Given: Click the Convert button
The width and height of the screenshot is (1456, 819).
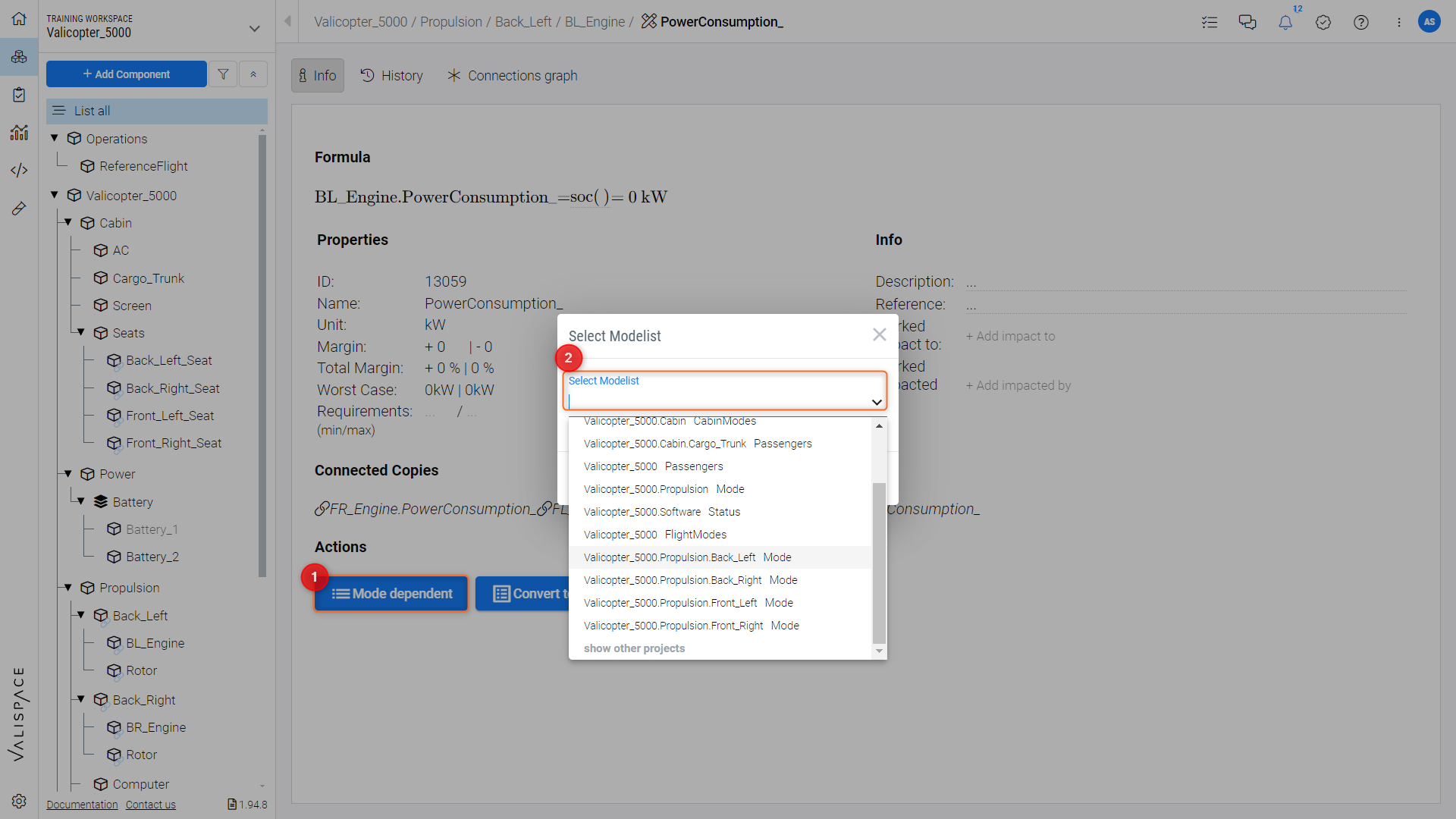Looking at the screenshot, I should (x=523, y=594).
